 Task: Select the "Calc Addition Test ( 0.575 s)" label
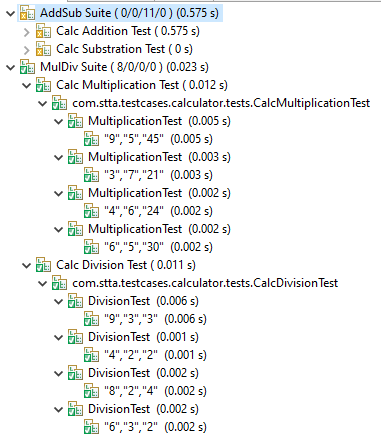pyautogui.click(x=128, y=31)
